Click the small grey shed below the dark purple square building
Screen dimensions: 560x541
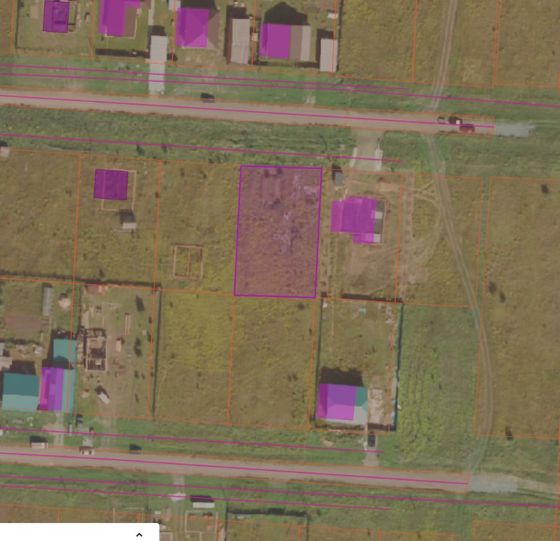pos(128,220)
